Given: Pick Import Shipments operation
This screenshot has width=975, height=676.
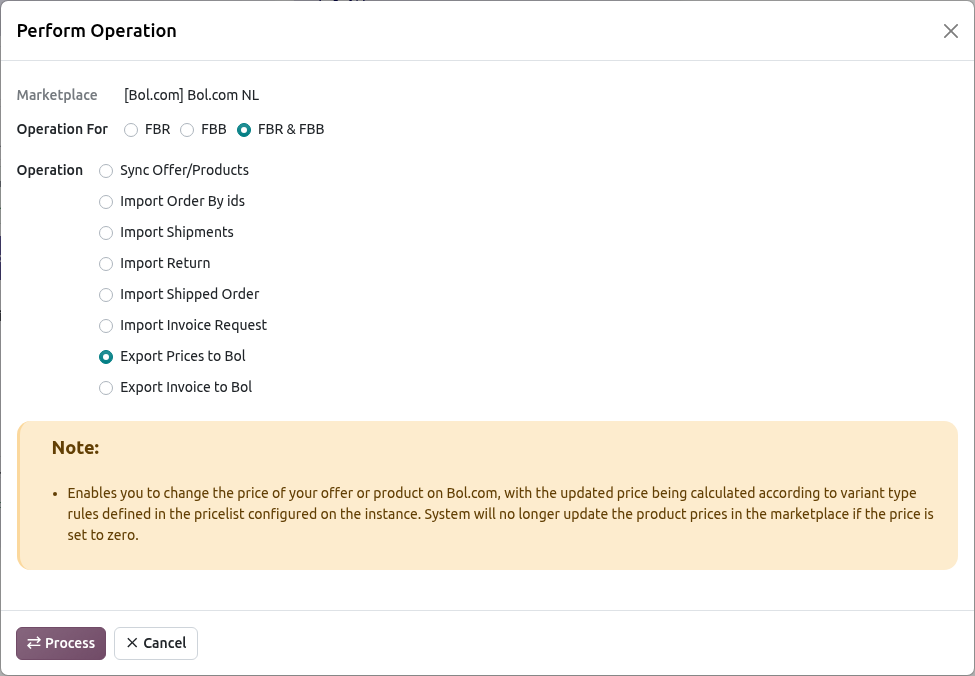Looking at the screenshot, I should pyautogui.click(x=106, y=233).
